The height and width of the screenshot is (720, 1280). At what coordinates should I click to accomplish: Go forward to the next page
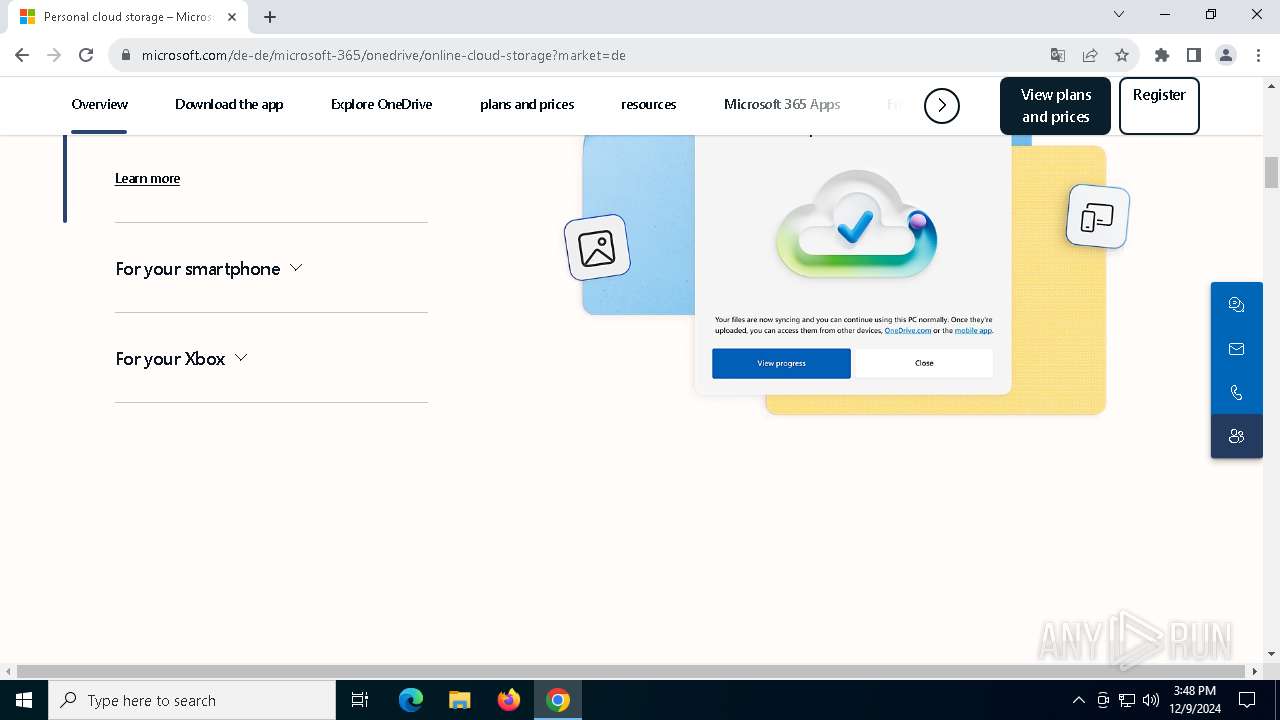pyautogui.click(x=54, y=55)
